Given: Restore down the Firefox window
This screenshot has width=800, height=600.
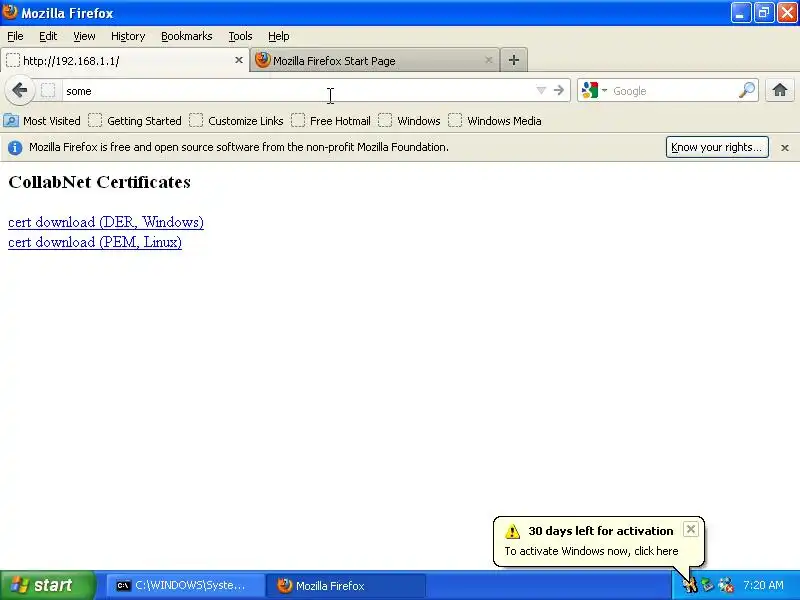Looking at the screenshot, I should point(764,13).
